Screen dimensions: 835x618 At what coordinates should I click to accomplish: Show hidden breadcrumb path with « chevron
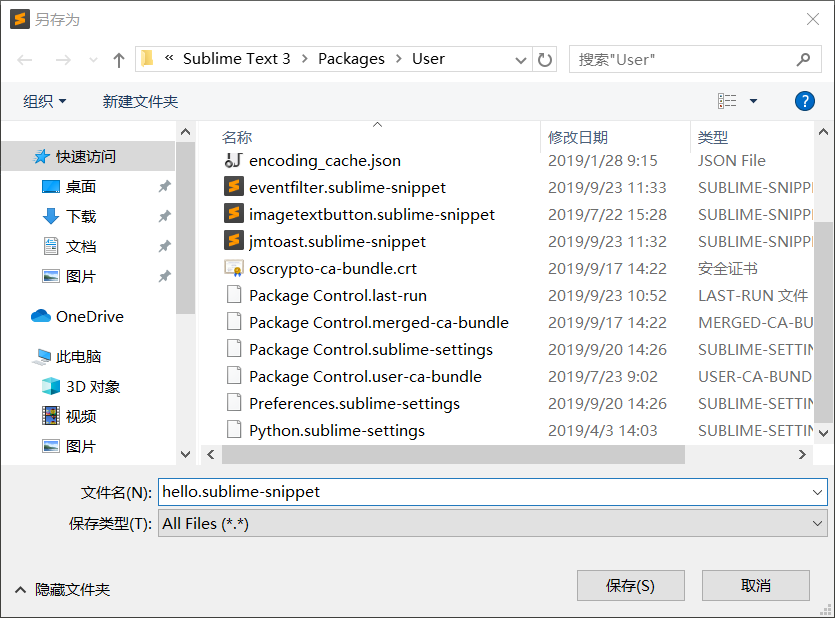pos(169,57)
